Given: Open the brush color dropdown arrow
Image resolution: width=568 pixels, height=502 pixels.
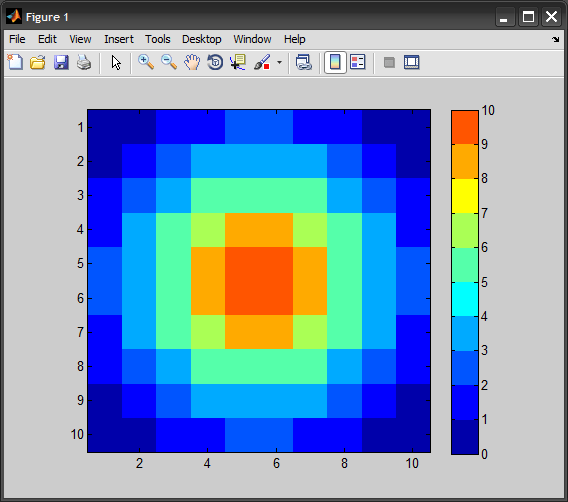Looking at the screenshot, I should coord(279,62).
